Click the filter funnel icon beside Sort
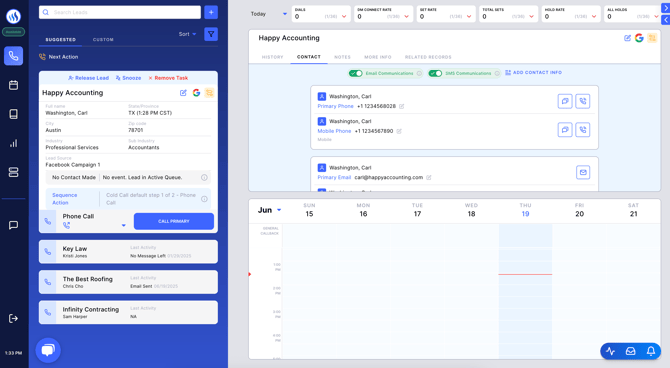670x368 pixels. pyautogui.click(x=211, y=34)
